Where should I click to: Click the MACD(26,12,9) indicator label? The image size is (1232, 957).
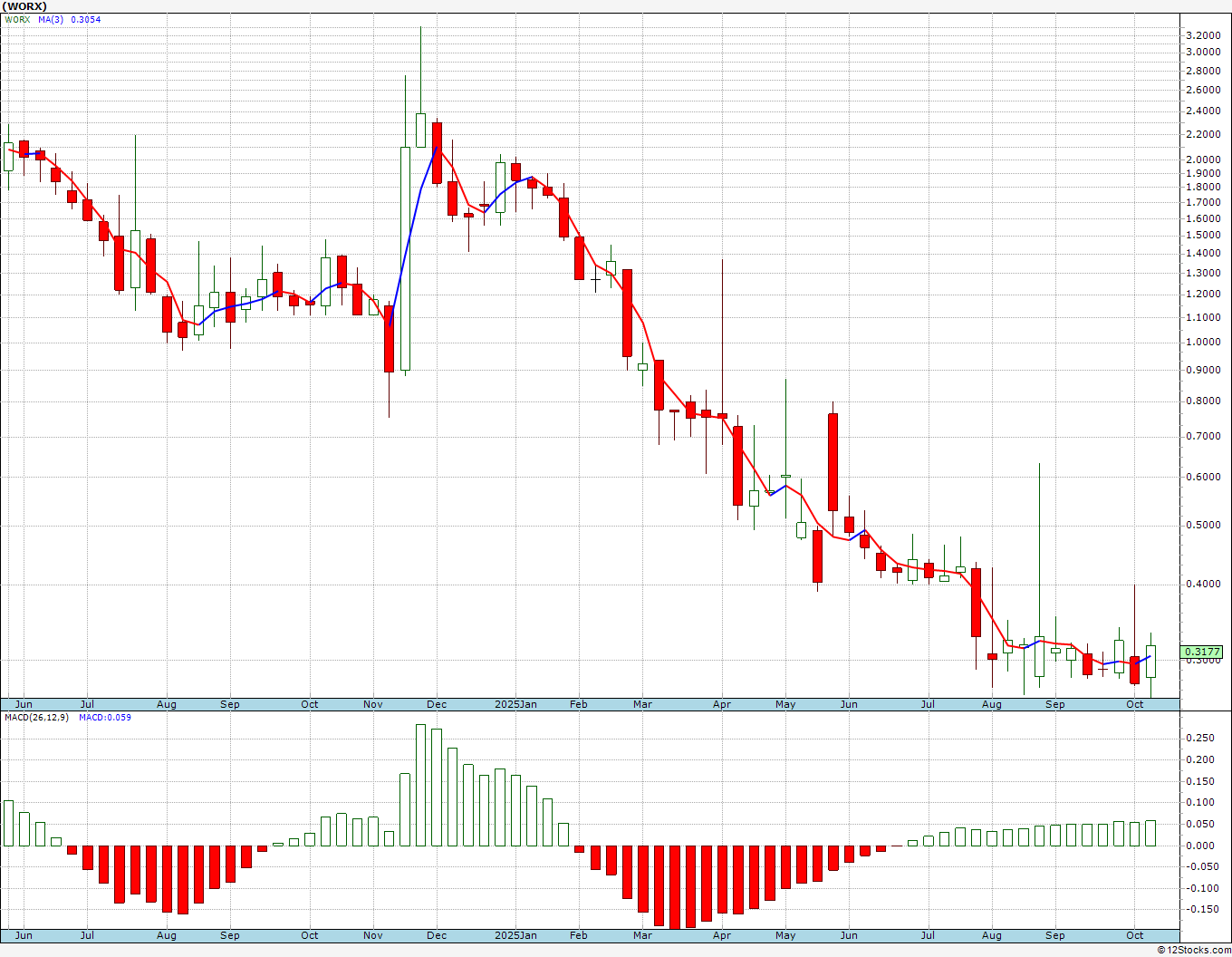35,717
